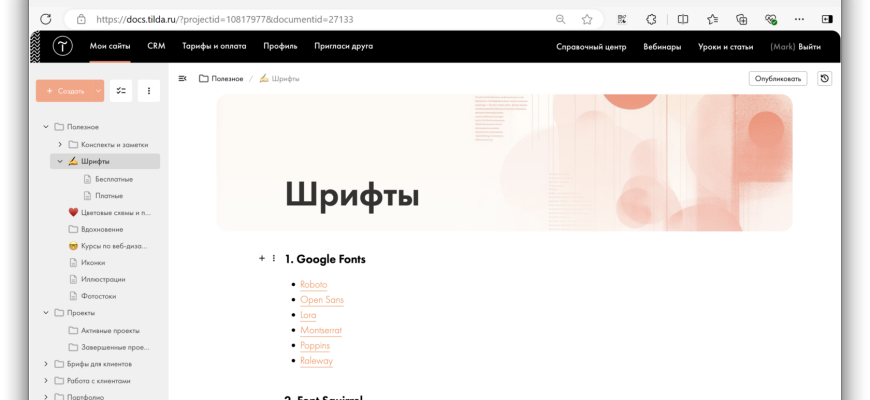Collapse the sidebar with the menu icon
The height and width of the screenshot is (400, 870).
pos(182,78)
